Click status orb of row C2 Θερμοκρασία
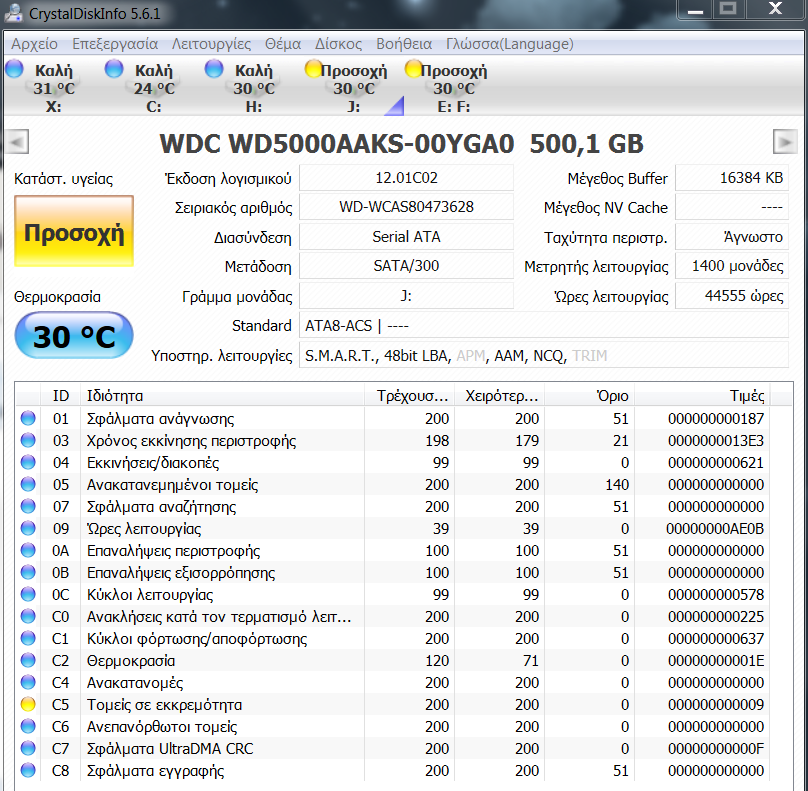 point(28,661)
